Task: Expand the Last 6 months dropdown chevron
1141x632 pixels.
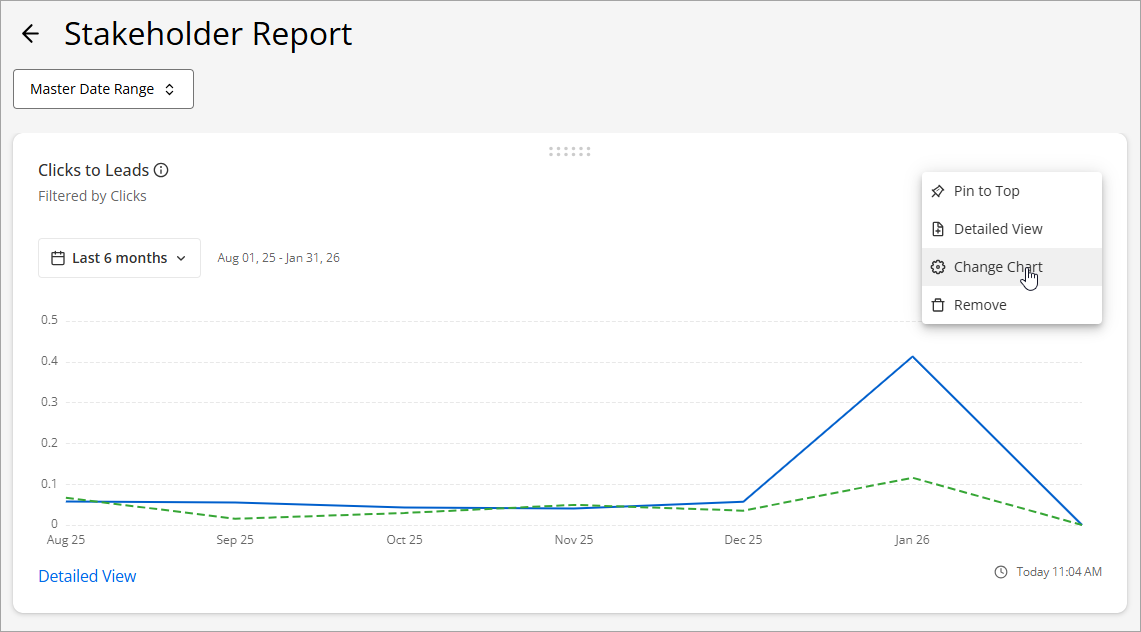Action: (181, 258)
